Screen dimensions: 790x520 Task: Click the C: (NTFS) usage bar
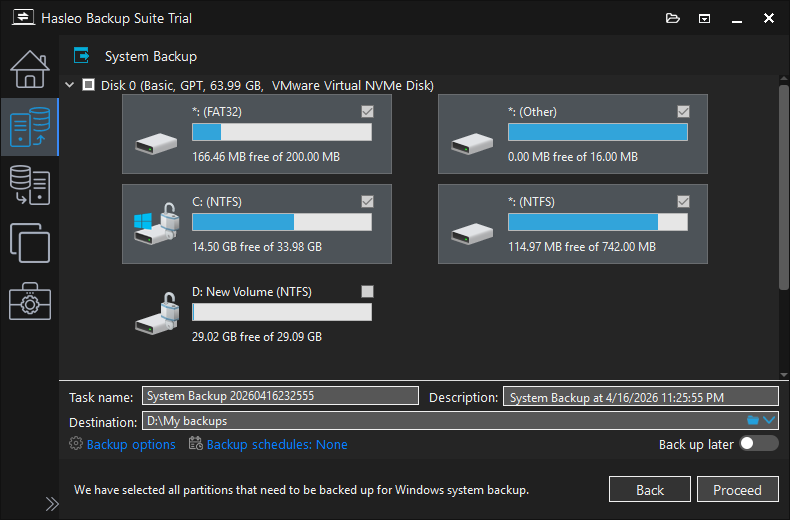tap(282, 222)
